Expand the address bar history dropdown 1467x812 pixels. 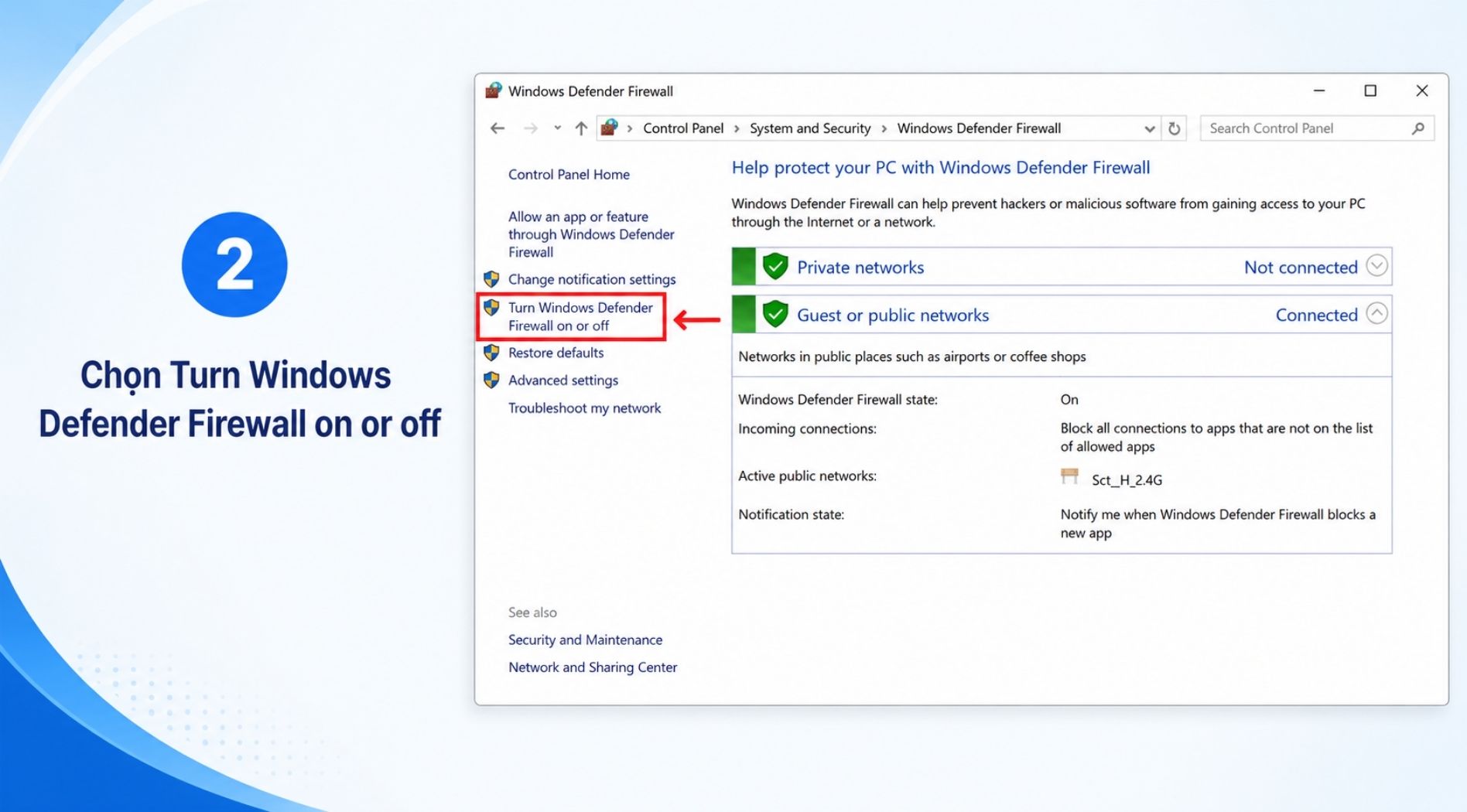(1150, 129)
